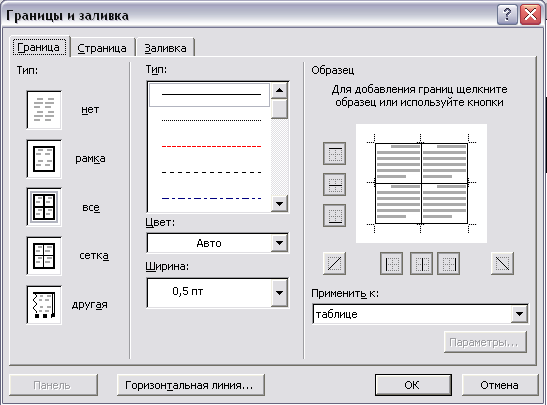This screenshot has height=405, width=547.
Task: Click the 'все' label
Action: tap(91, 208)
